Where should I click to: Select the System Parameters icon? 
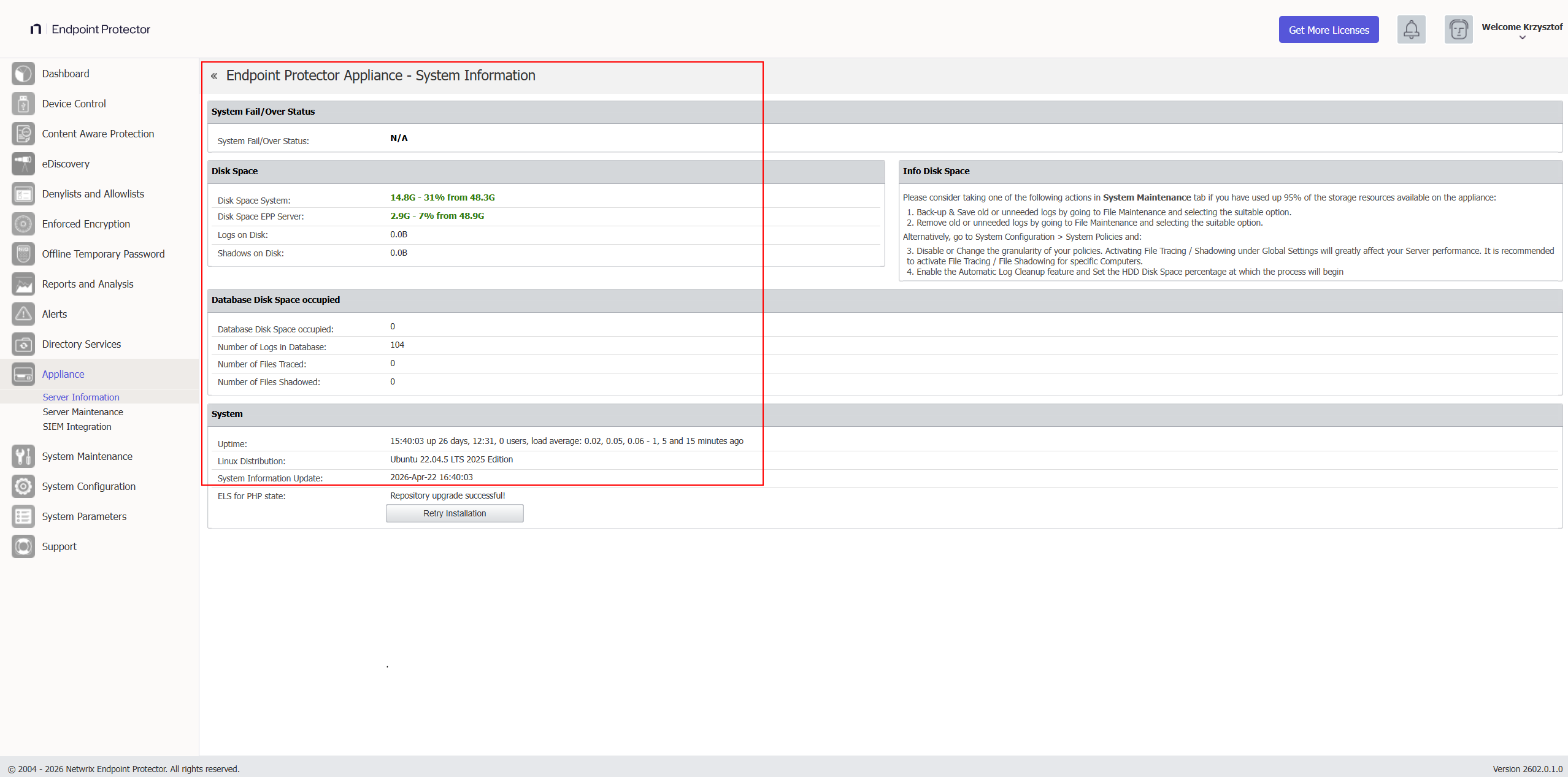point(23,516)
